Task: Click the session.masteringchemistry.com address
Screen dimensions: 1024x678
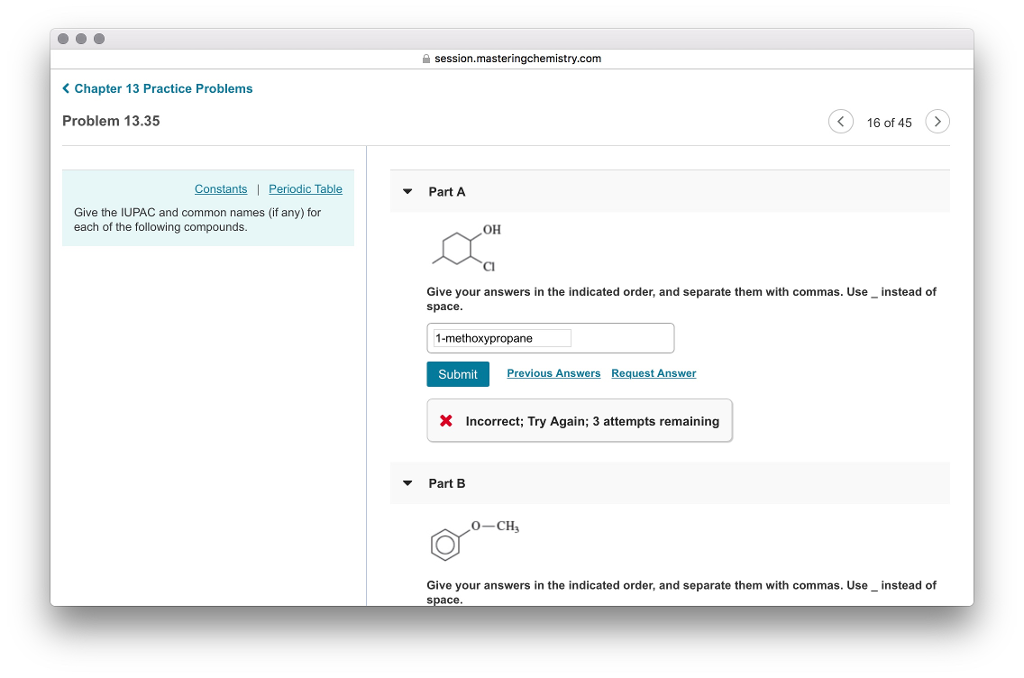Action: click(518, 58)
